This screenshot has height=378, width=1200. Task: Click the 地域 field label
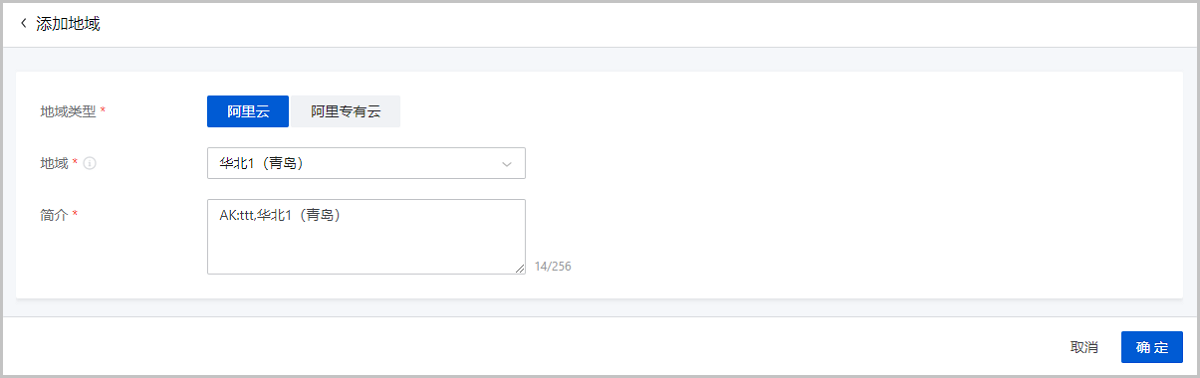coord(54,164)
